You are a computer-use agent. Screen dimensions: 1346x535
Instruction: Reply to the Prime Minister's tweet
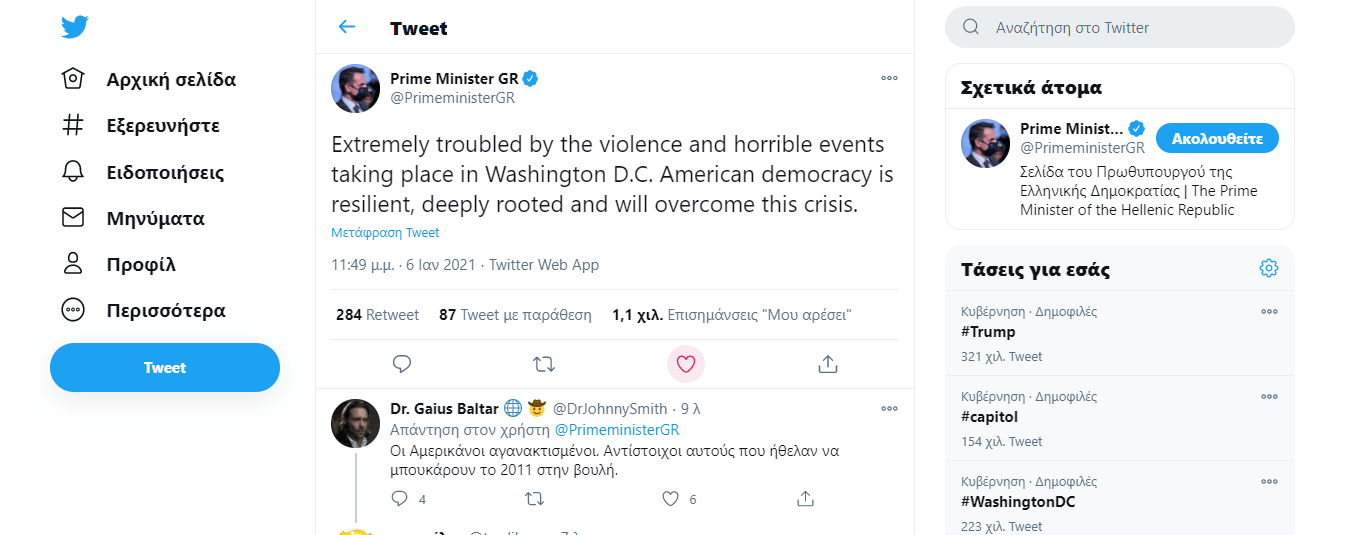tap(402, 364)
